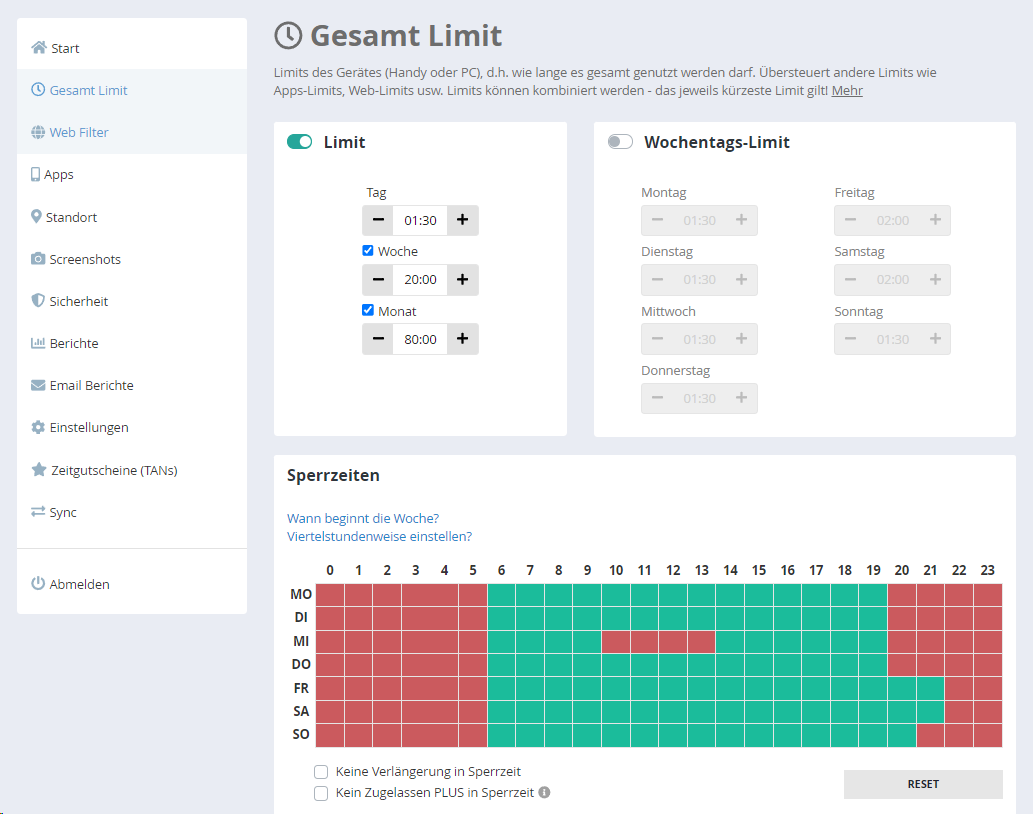
Task: Toggle the MI 10 o'clock red cell
Action: click(616, 641)
